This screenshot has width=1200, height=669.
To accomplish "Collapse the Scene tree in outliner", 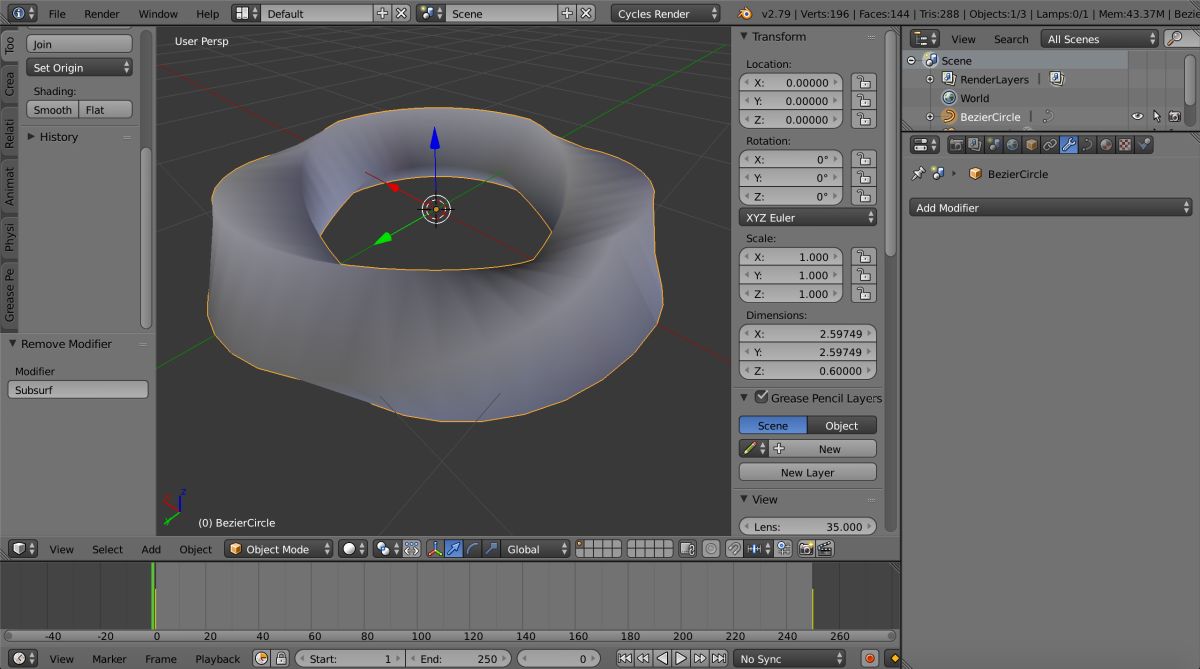I will pos(911,60).
